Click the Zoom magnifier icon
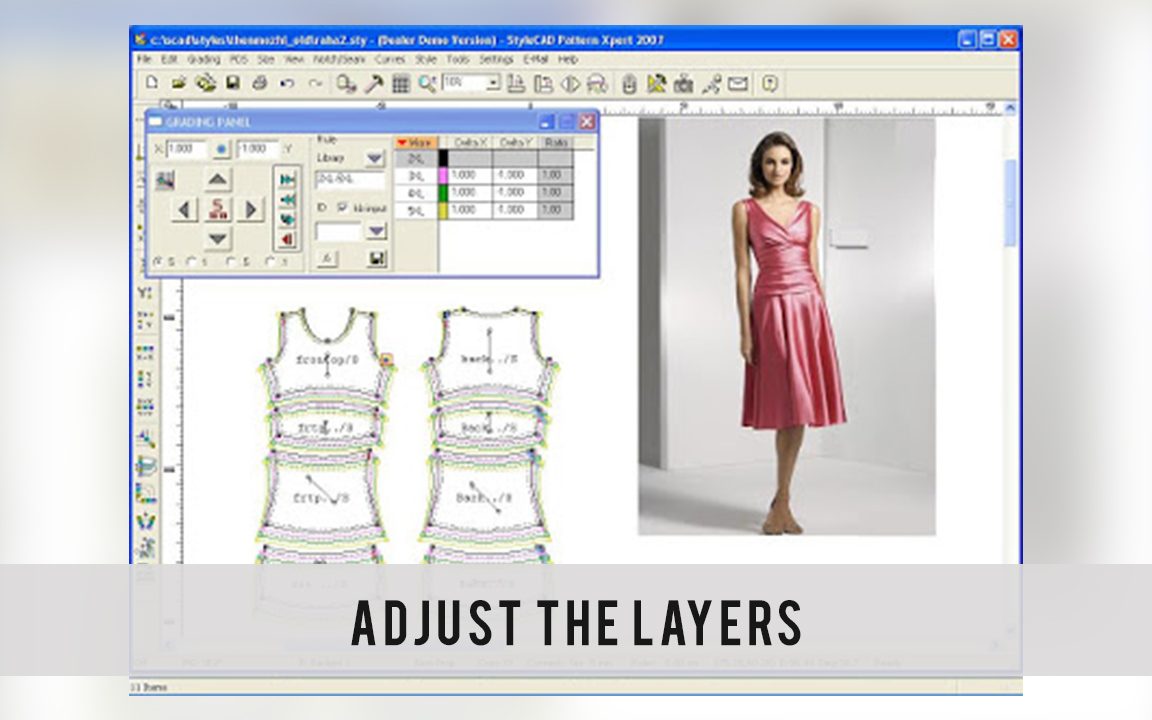This screenshot has height=720, width=1152. tap(427, 84)
